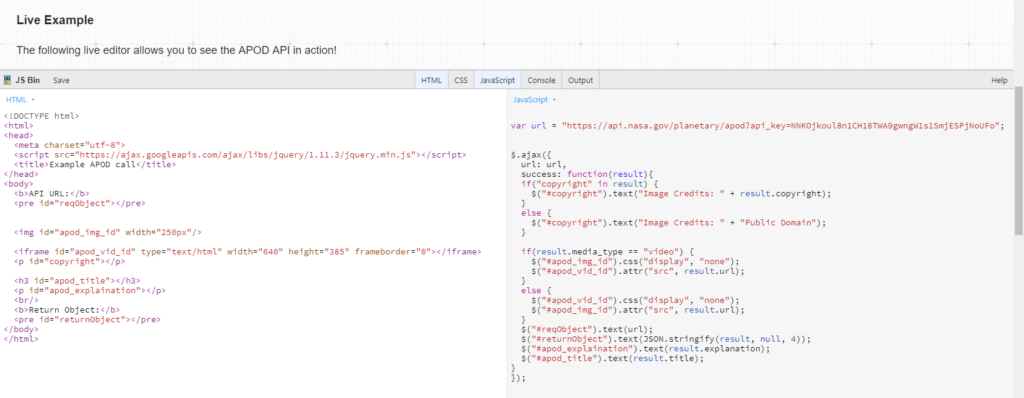Click the result.title code line

click(612, 359)
